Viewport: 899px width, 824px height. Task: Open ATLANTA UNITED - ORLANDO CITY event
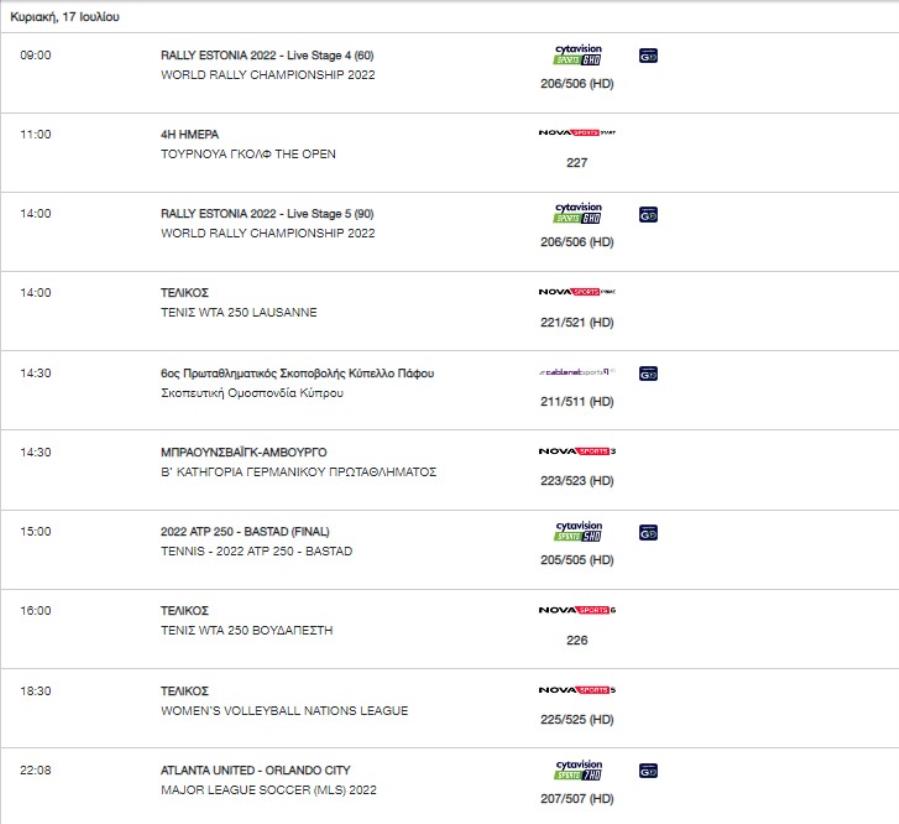(256, 770)
